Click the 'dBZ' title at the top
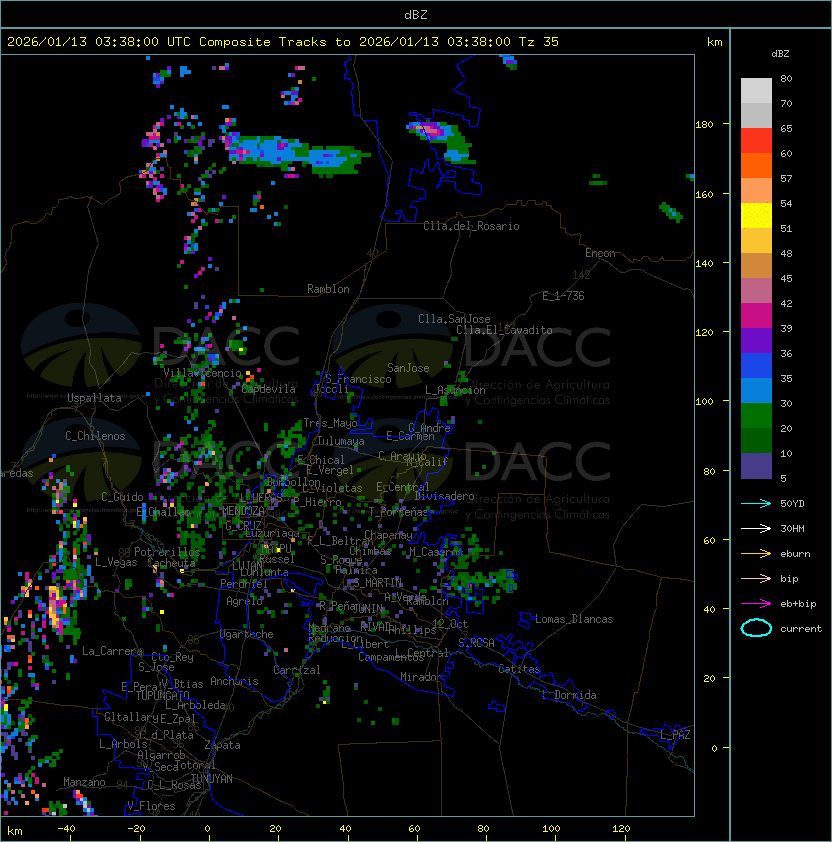Screen dimensions: 832x842 (x=416, y=14)
